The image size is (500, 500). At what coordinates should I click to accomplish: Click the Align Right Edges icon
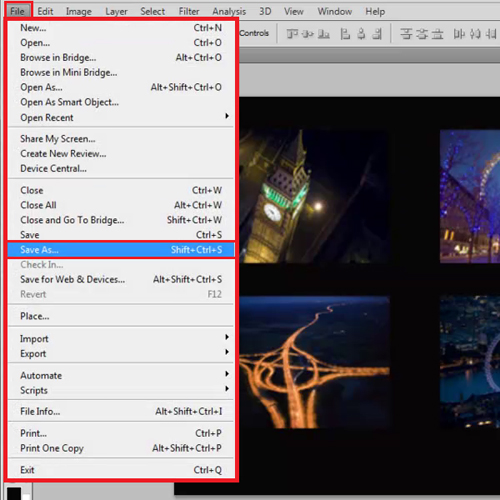pyautogui.click(x=377, y=34)
